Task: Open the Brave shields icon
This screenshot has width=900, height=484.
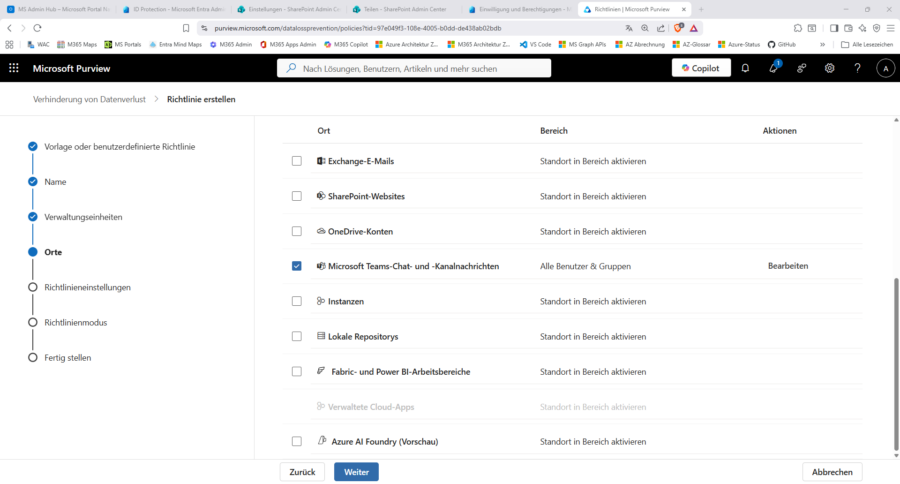Action: tap(678, 28)
